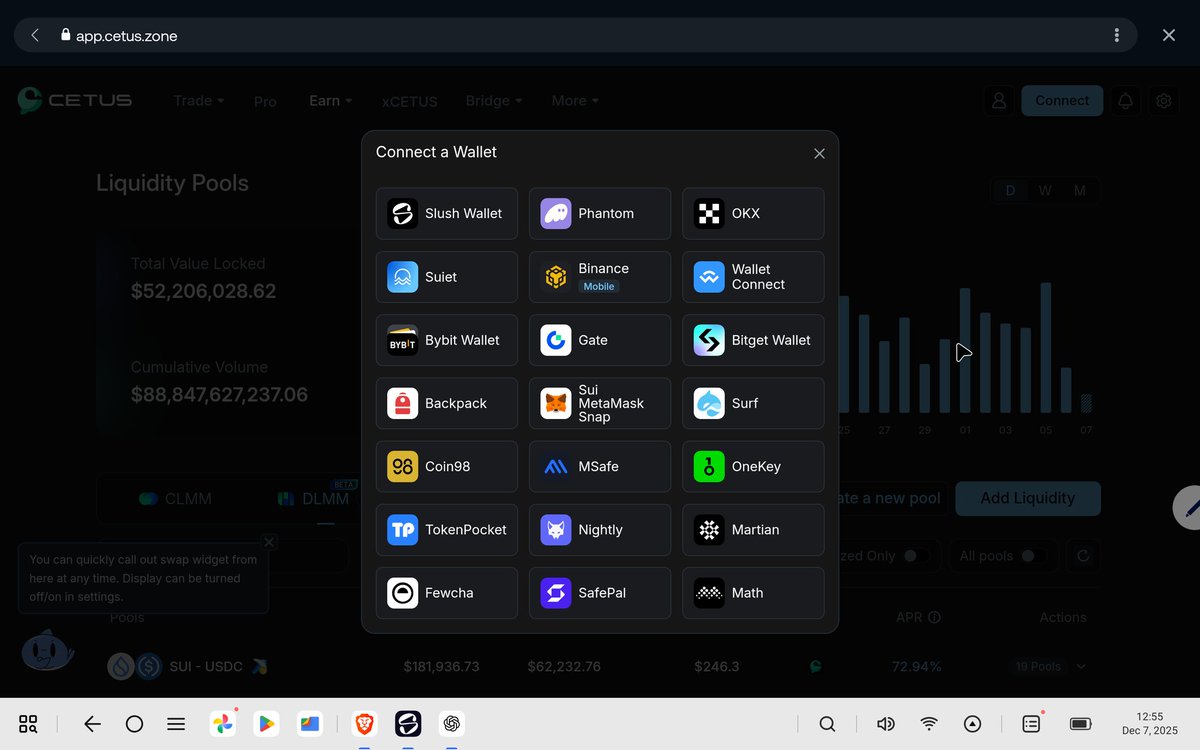This screenshot has height=750, width=1200.
Task: Choose OneKey wallet
Action: [x=753, y=466]
